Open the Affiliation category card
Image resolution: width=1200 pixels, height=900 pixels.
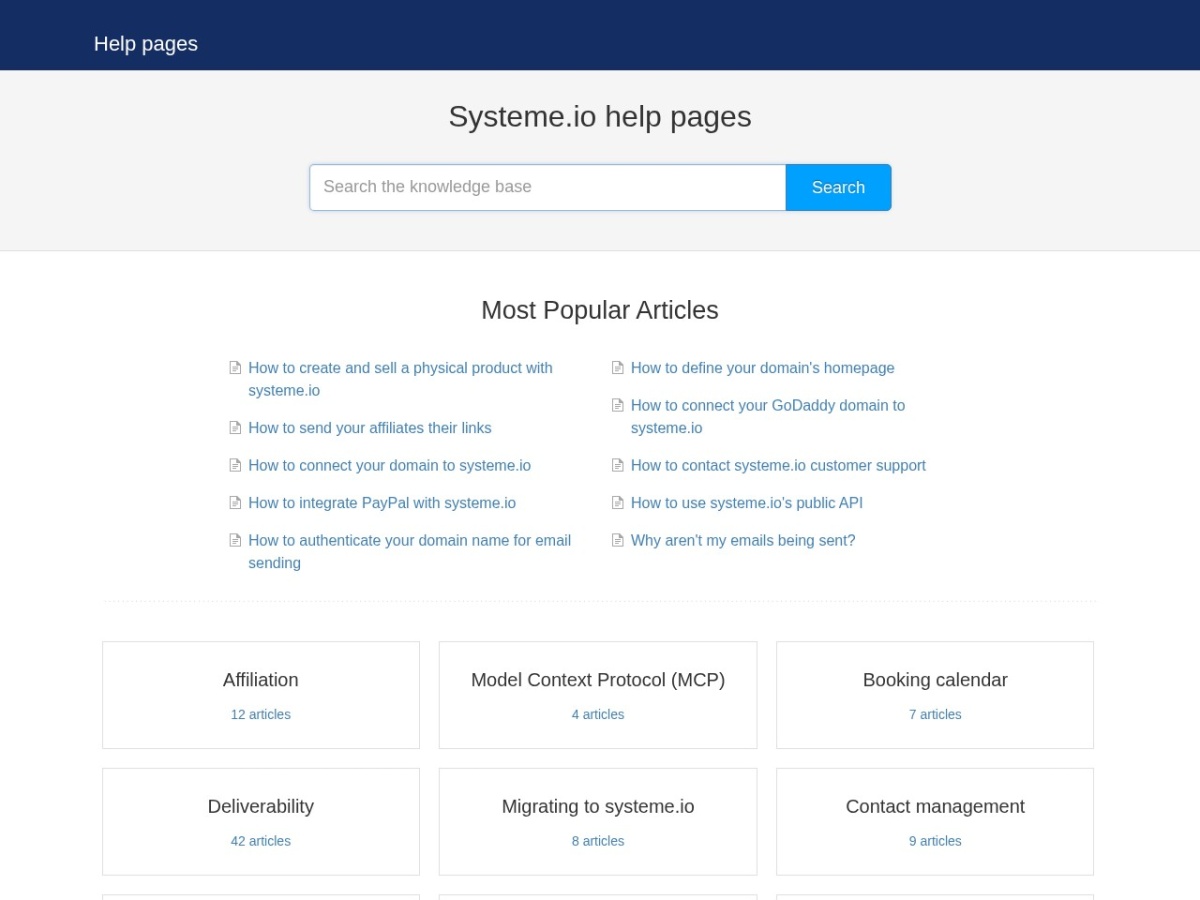[x=261, y=695]
